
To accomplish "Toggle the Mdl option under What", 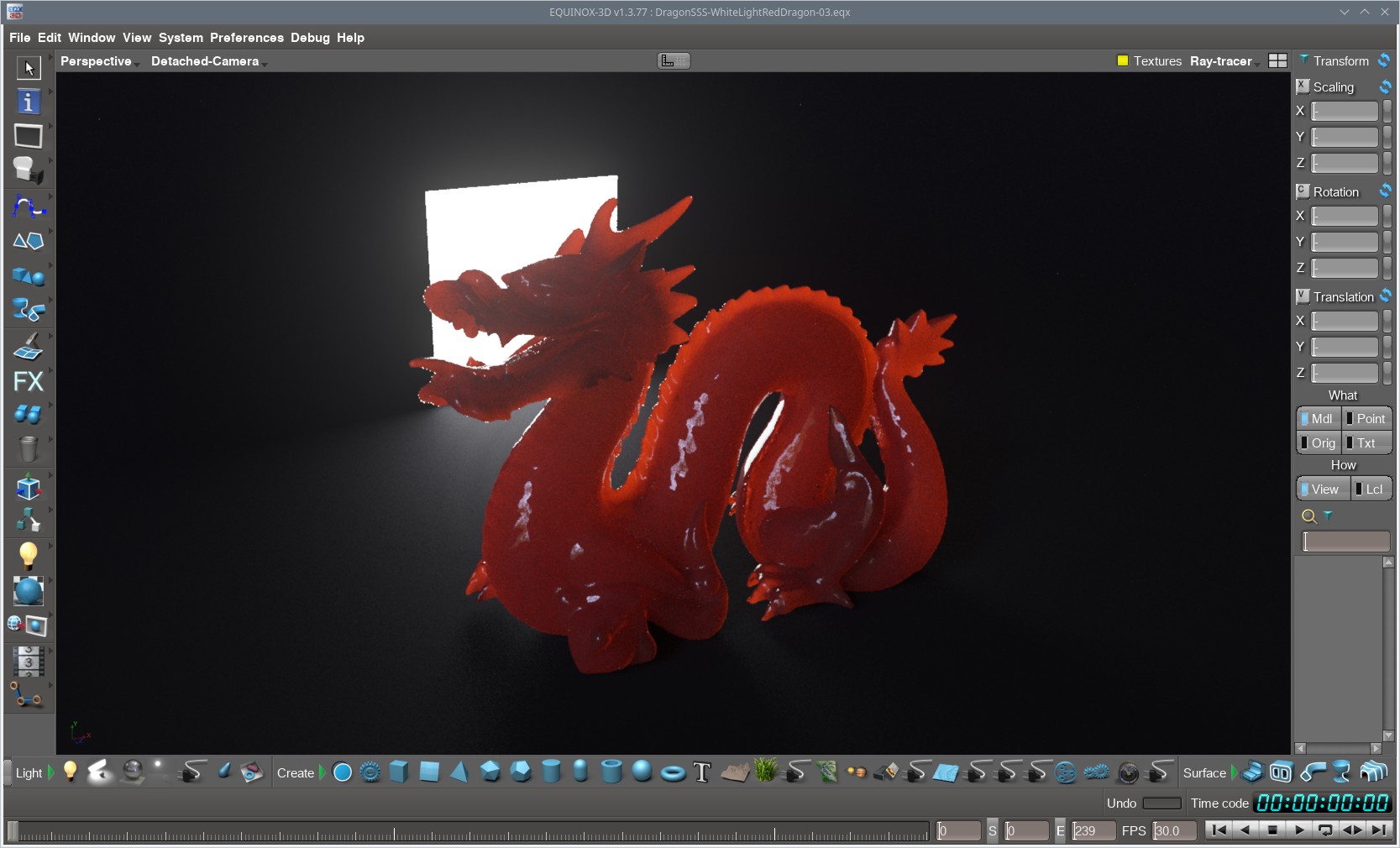I will (1319, 419).
